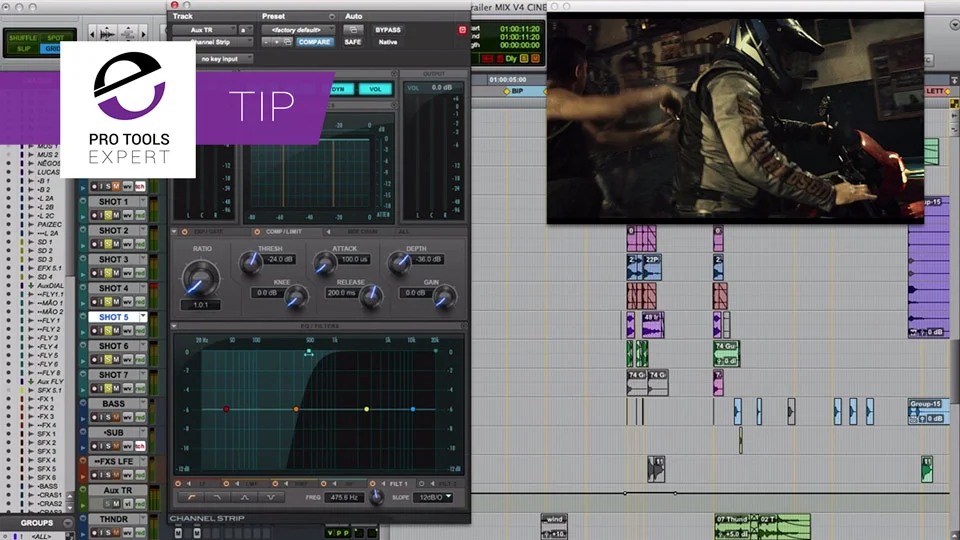
Task: Collapse the EQ/FILTERS section triangle
Action: [x=174, y=326]
